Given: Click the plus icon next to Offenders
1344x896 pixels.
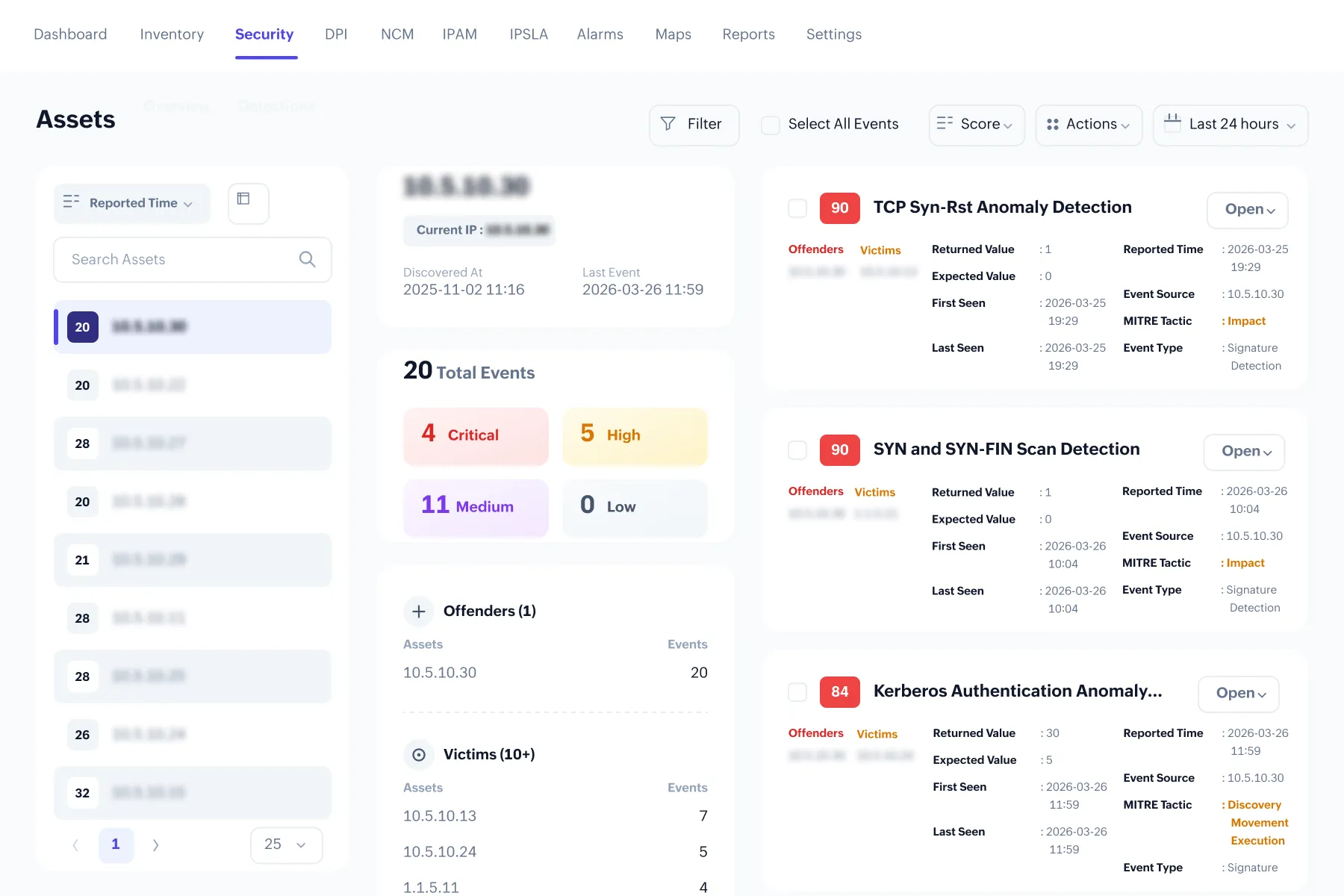Looking at the screenshot, I should 419,612.
